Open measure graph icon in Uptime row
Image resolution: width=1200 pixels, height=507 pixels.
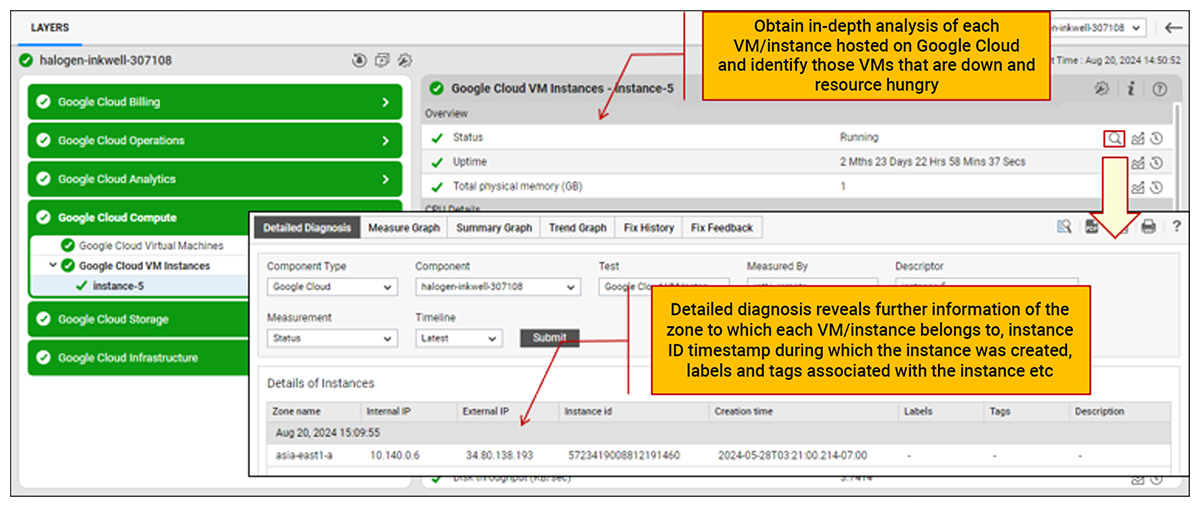(x=1138, y=162)
